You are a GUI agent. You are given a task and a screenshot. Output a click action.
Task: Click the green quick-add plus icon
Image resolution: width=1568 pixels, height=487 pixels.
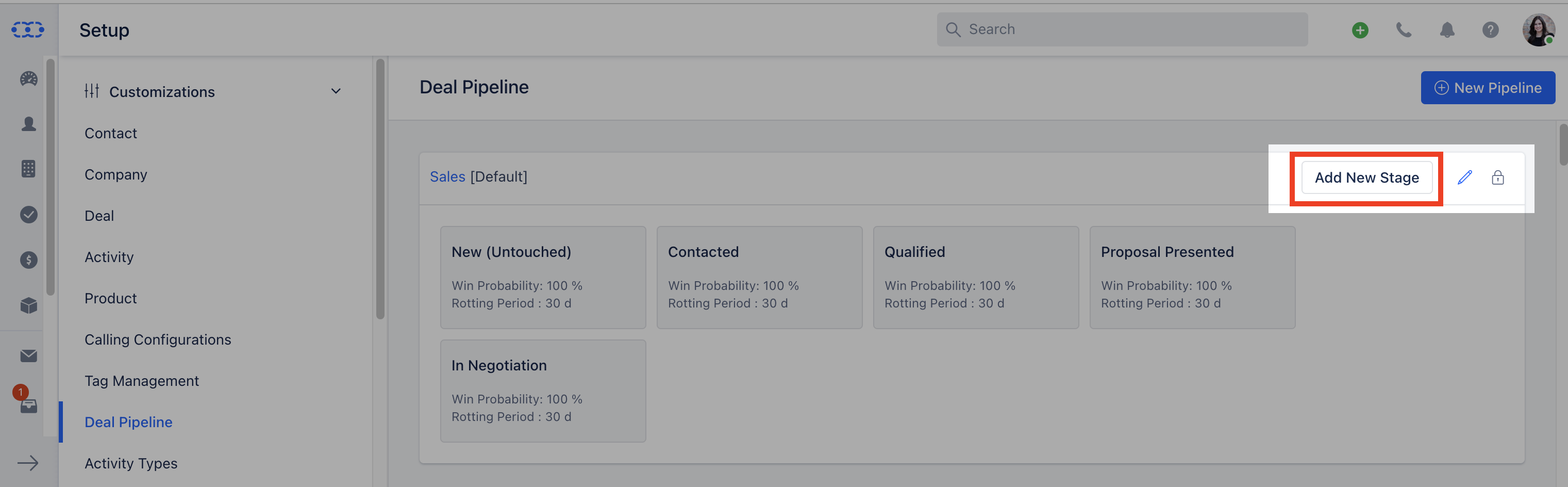[1360, 30]
